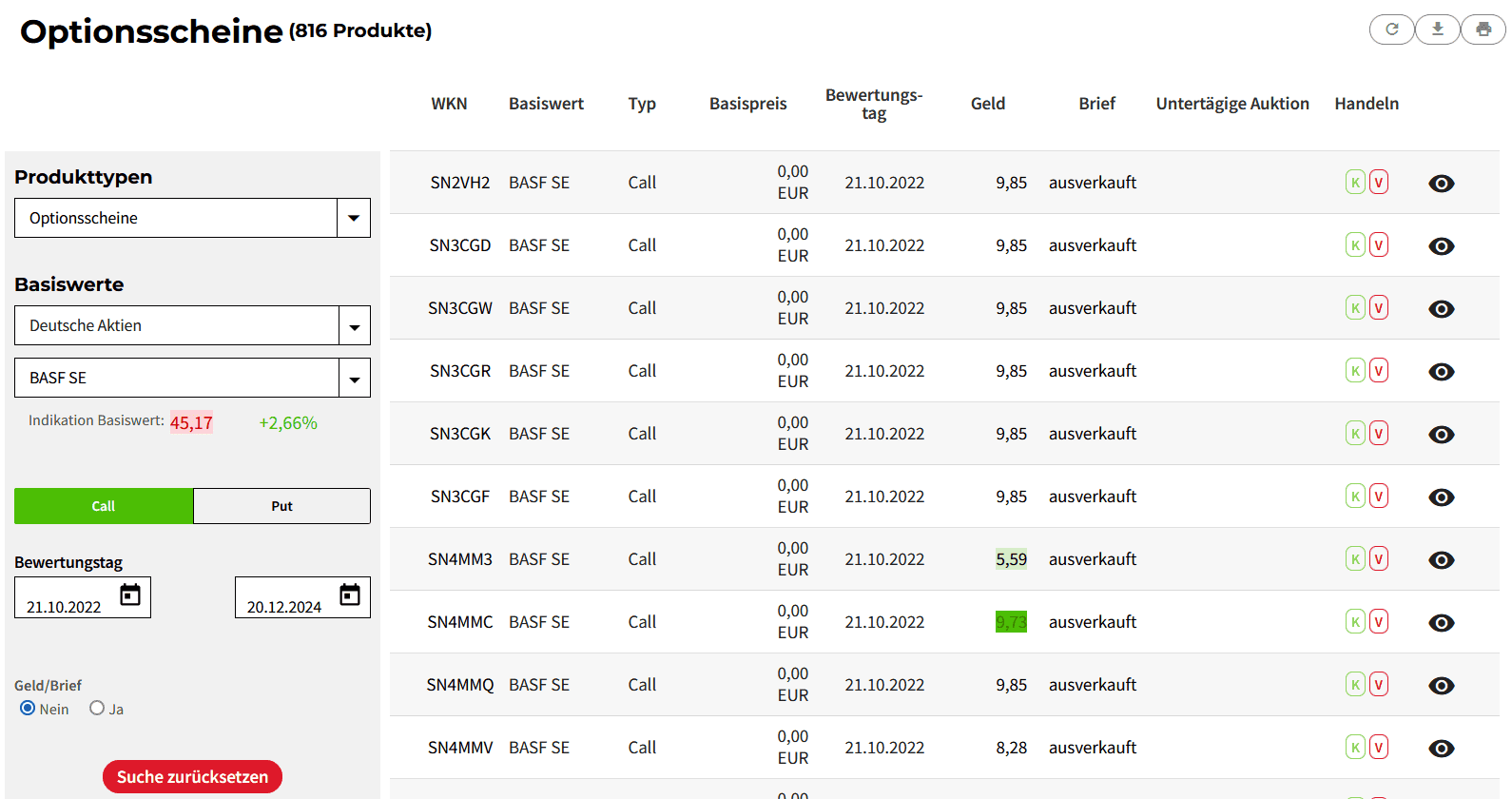Toggle watchlist eye for SN4MMV
The image size is (1512, 799).
(1442, 749)
